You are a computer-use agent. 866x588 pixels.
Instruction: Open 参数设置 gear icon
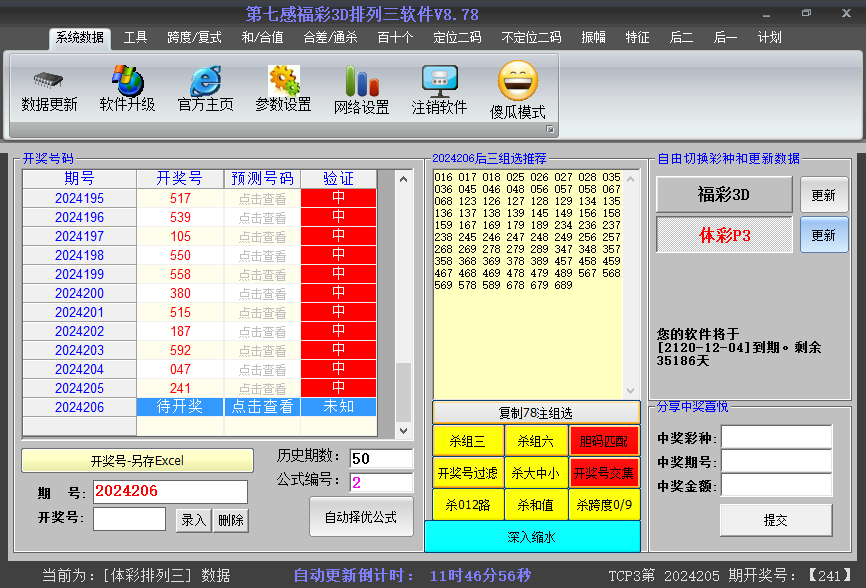[x=284, y=81]
